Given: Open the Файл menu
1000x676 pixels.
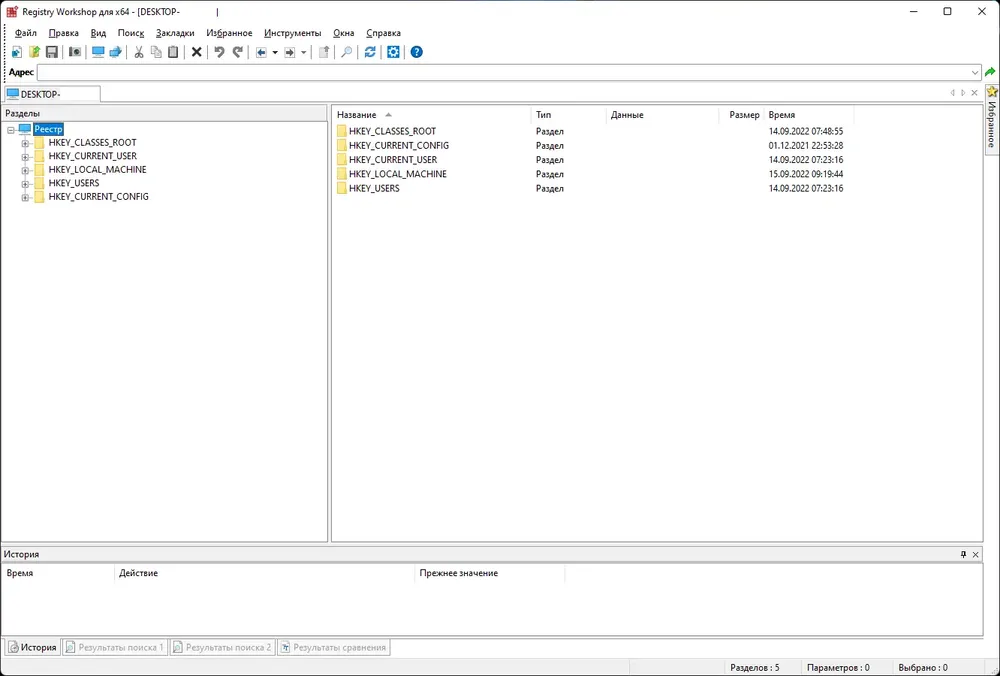Looking at the screenshot, I should (26, 33).
